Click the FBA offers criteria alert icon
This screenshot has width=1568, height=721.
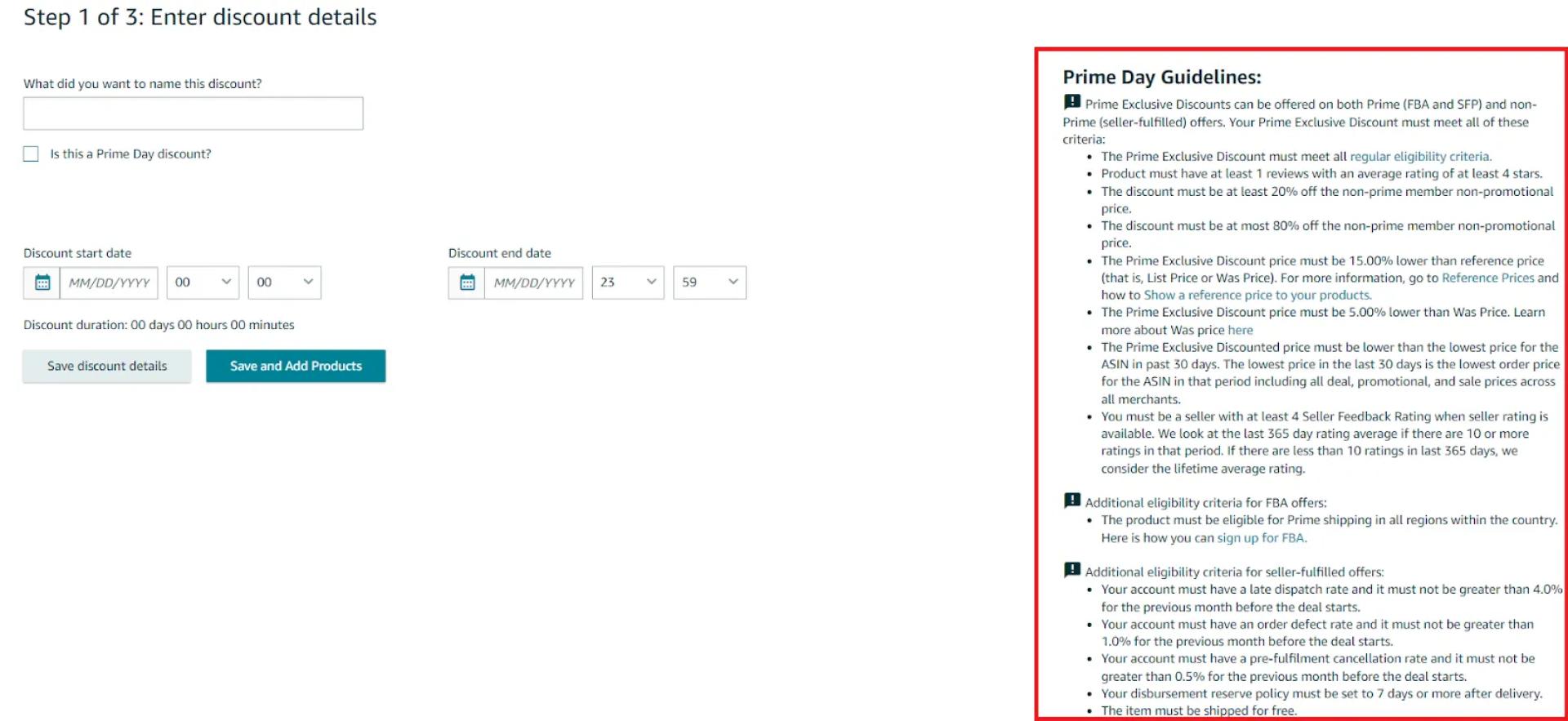(1071, 501)
